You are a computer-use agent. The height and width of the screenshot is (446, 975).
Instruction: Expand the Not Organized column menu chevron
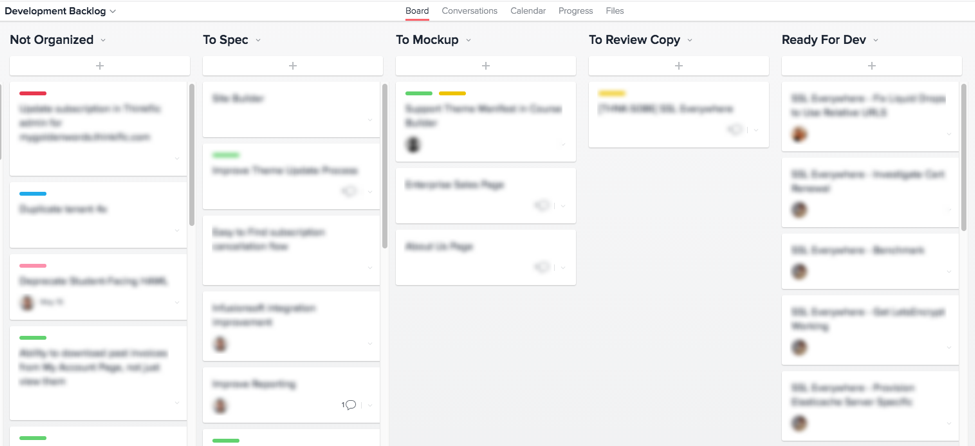point(103,40)
